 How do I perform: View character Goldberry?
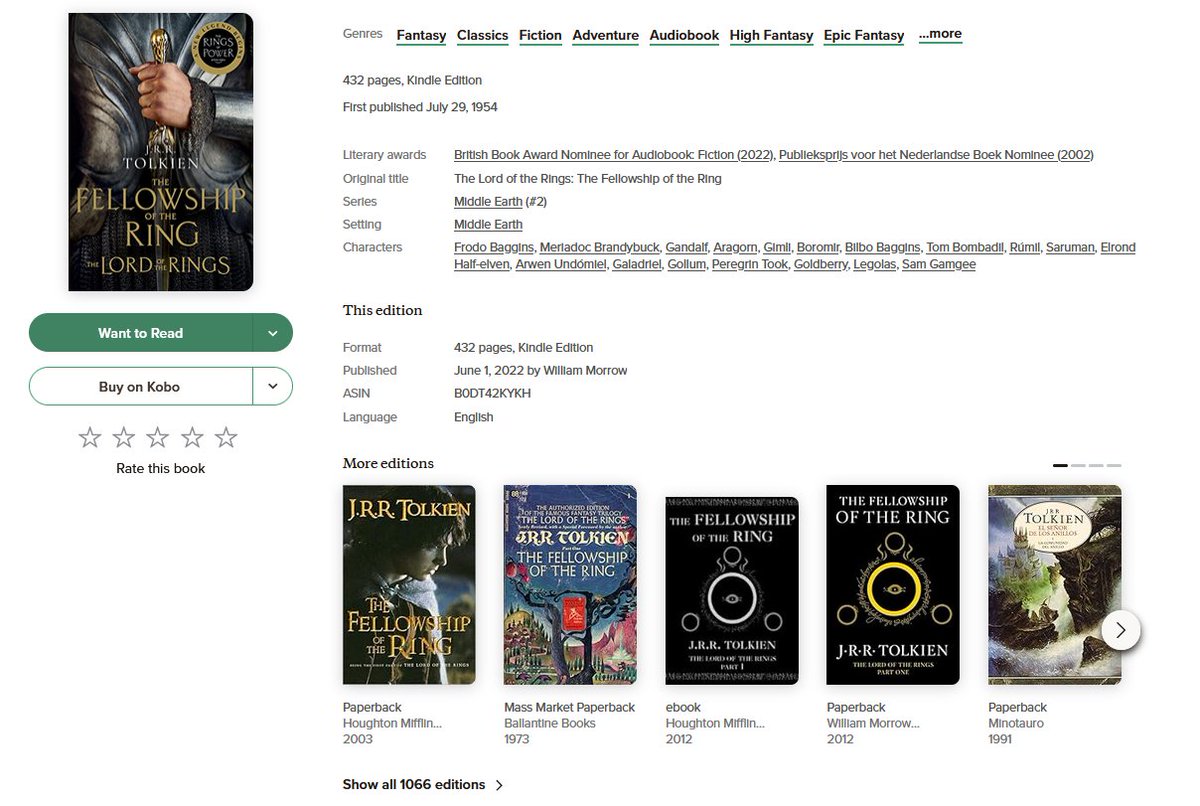click(x=820, y=265)
